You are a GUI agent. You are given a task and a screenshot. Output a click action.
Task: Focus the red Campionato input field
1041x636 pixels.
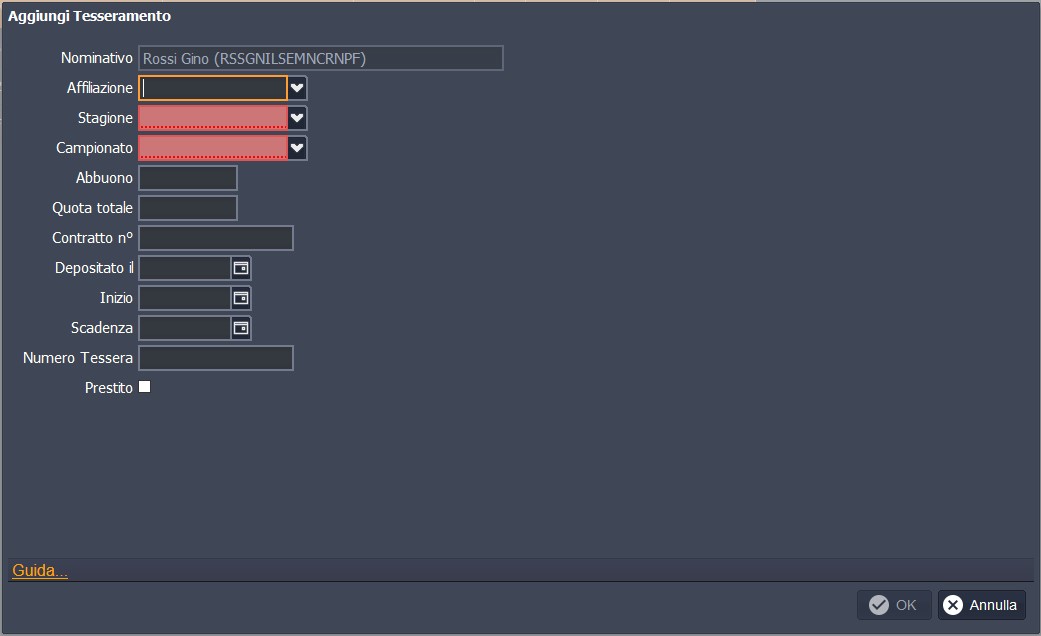tap(213, 148)
